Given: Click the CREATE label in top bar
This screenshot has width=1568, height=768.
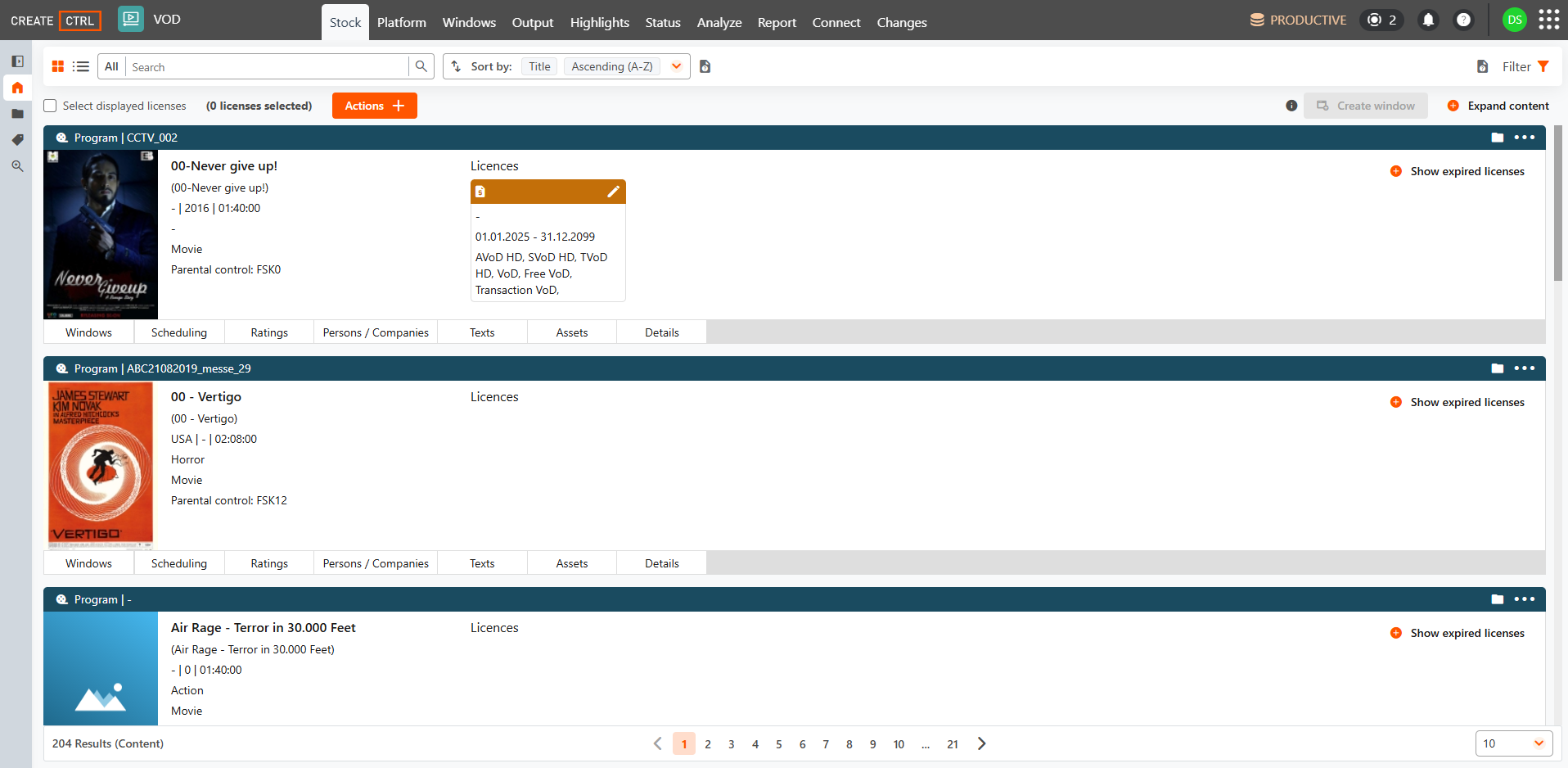Looking at the screenshot, I should tap(32, 20).
